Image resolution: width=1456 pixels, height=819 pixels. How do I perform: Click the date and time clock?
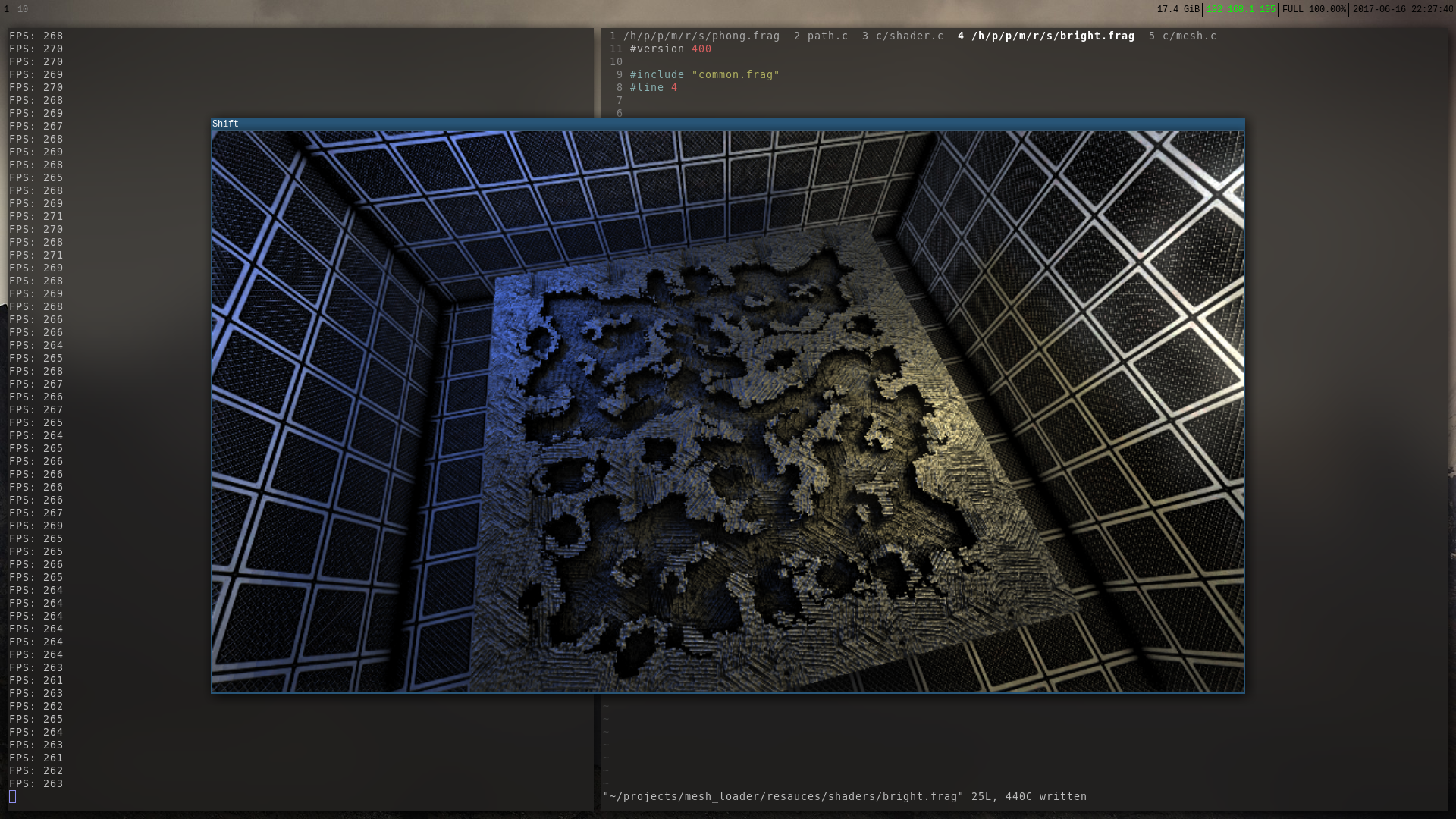[x=1402, y=9]
